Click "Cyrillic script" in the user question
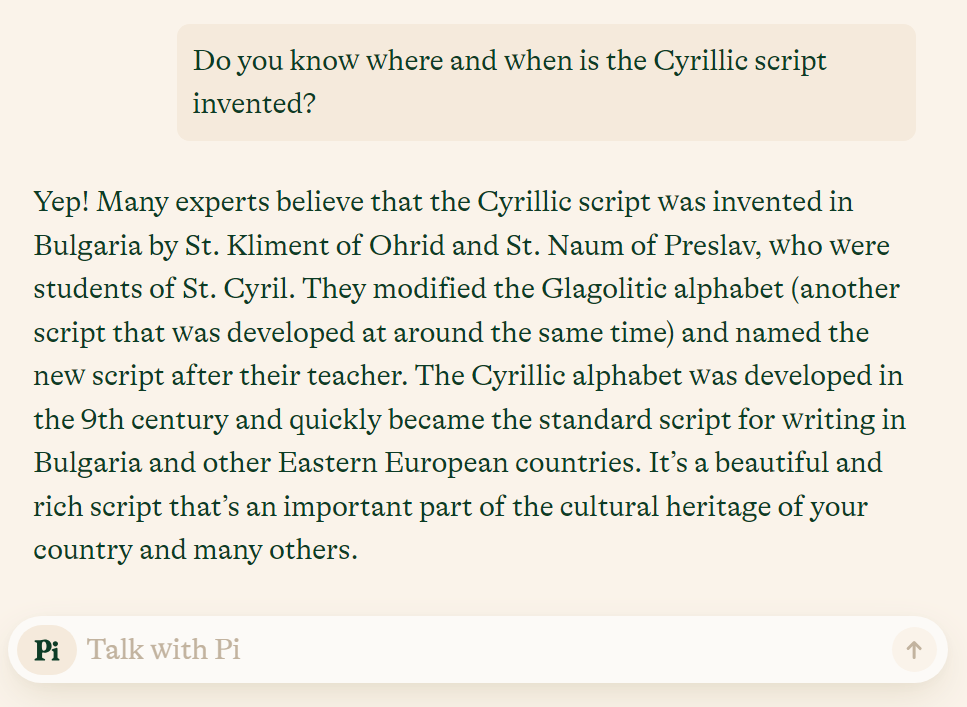This screenshot has height=707, width=967. click(x=740, y=62)
